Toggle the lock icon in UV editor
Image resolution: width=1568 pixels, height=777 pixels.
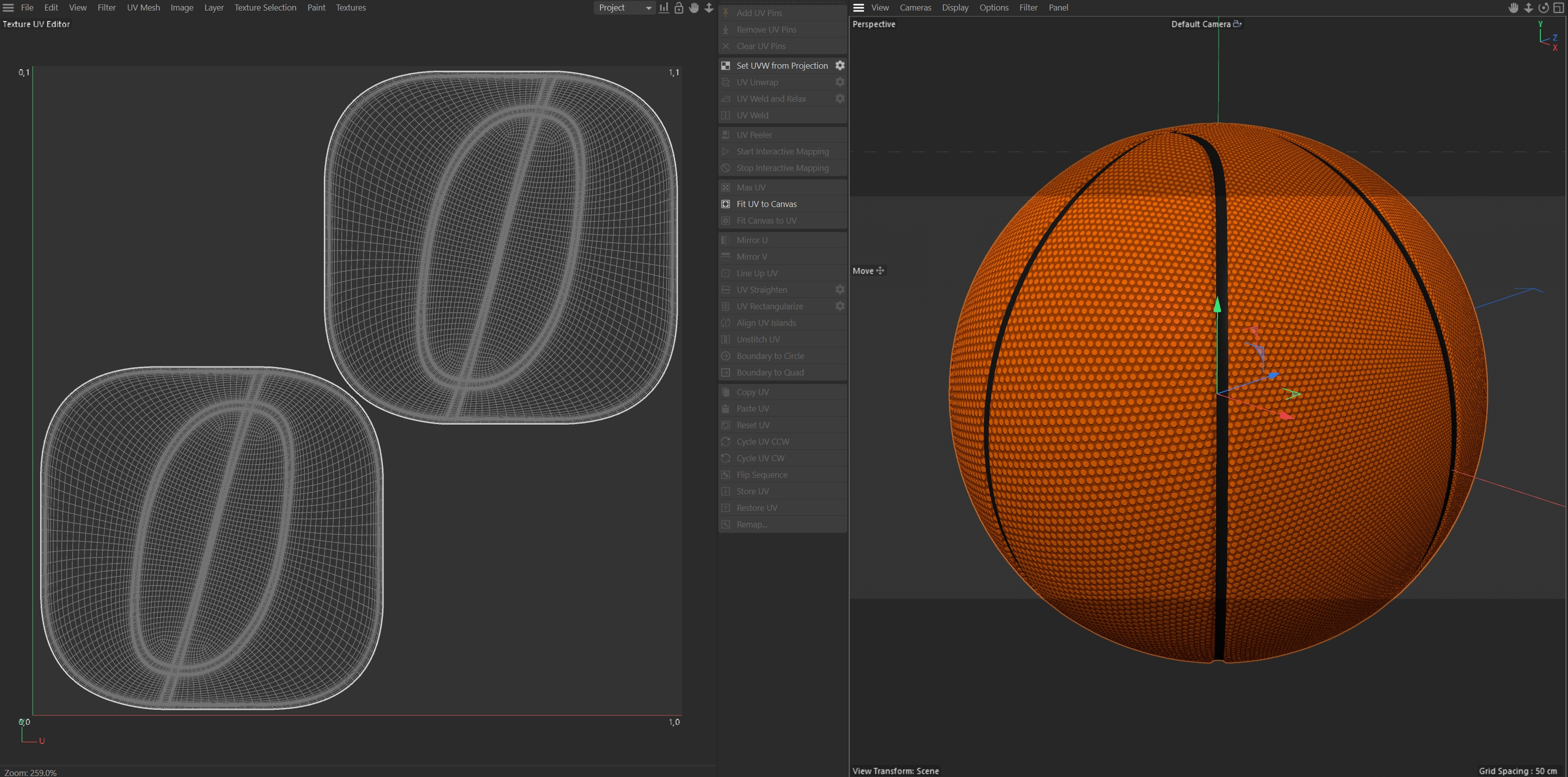pos(679,8)
